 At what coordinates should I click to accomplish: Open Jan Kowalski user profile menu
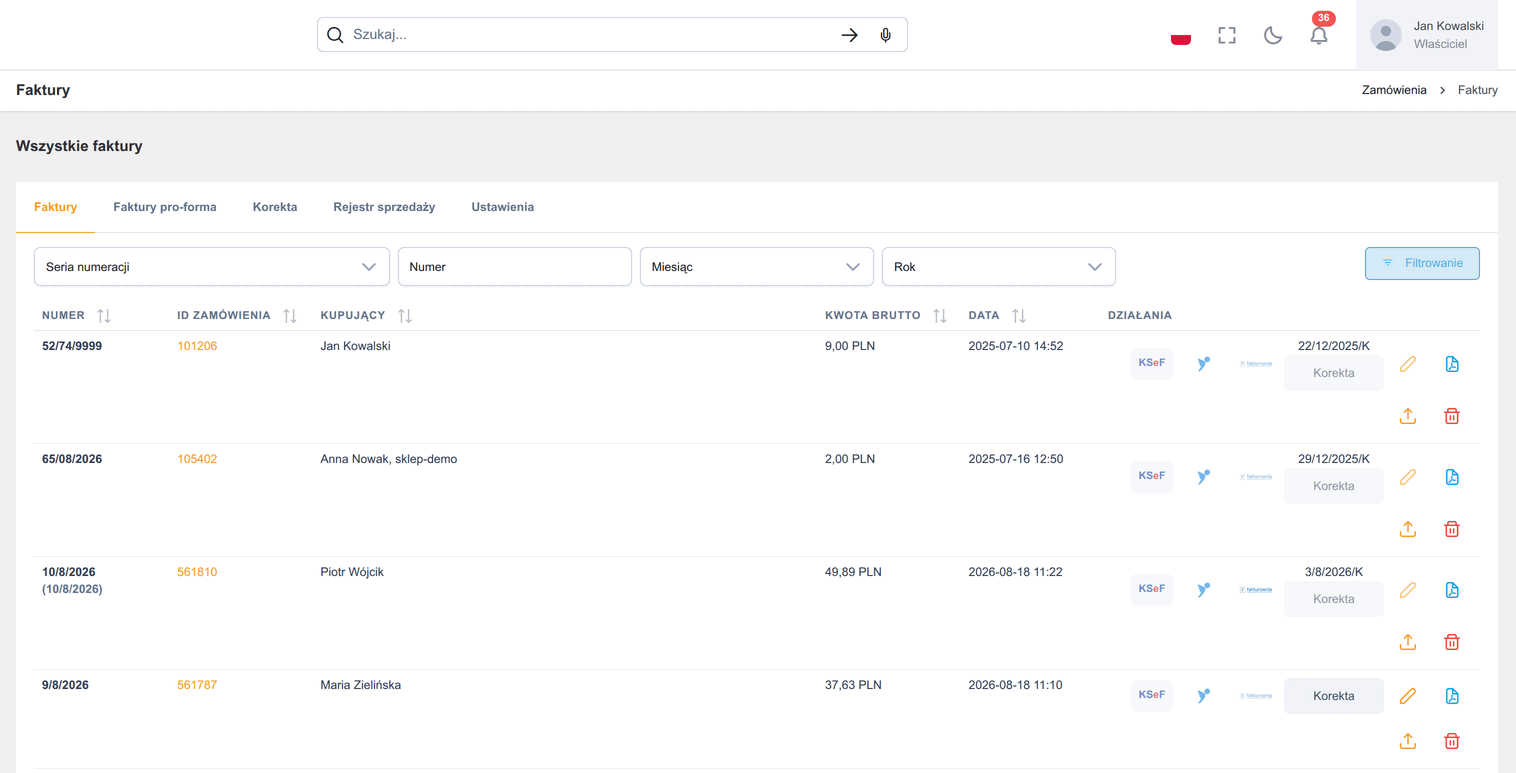(1427, 35)
